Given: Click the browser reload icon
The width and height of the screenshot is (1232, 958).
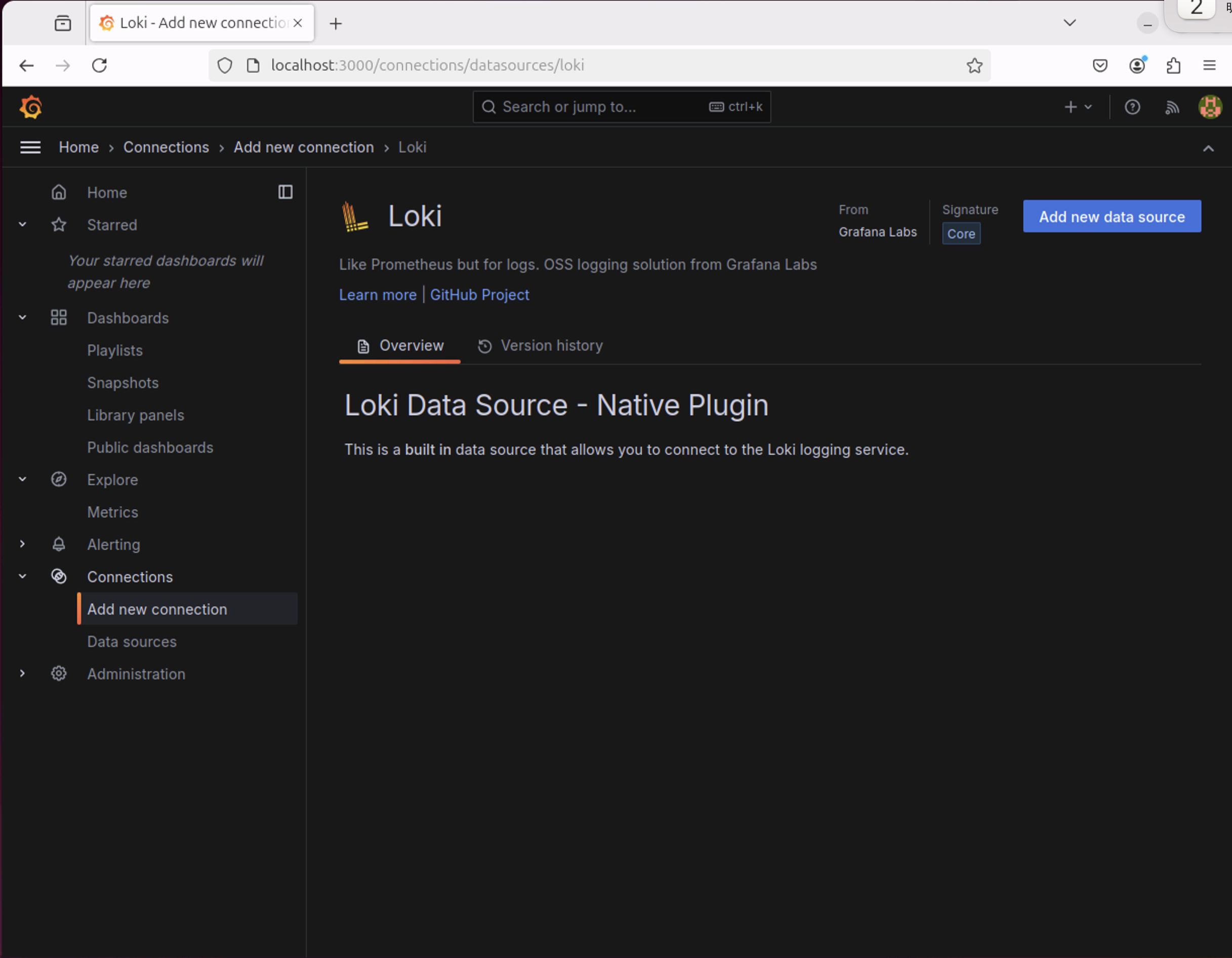Looking at the screenshot, I should pos(99,65).
